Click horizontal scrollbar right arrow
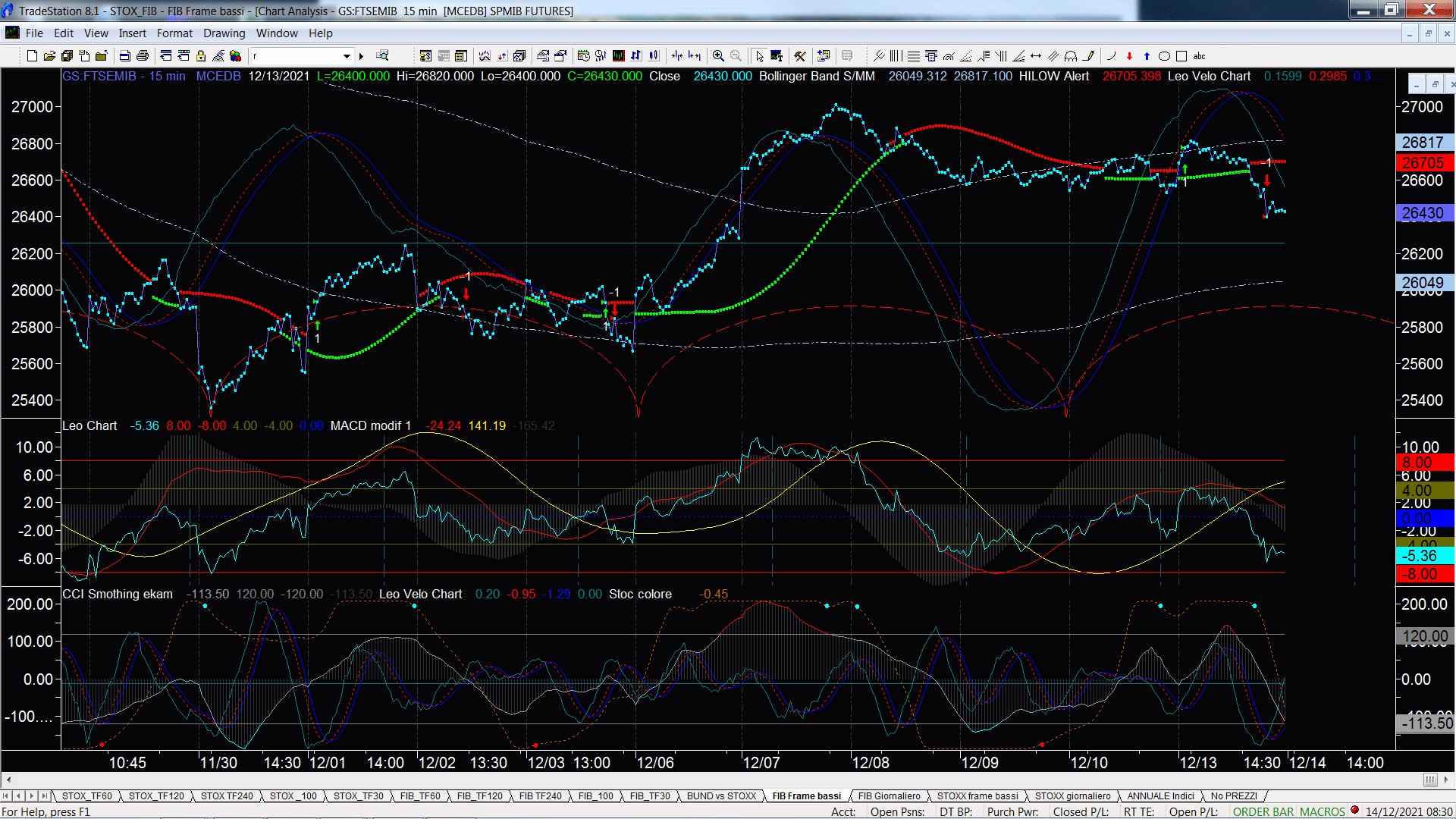Screen dimensions: 1456x819 1447,780
